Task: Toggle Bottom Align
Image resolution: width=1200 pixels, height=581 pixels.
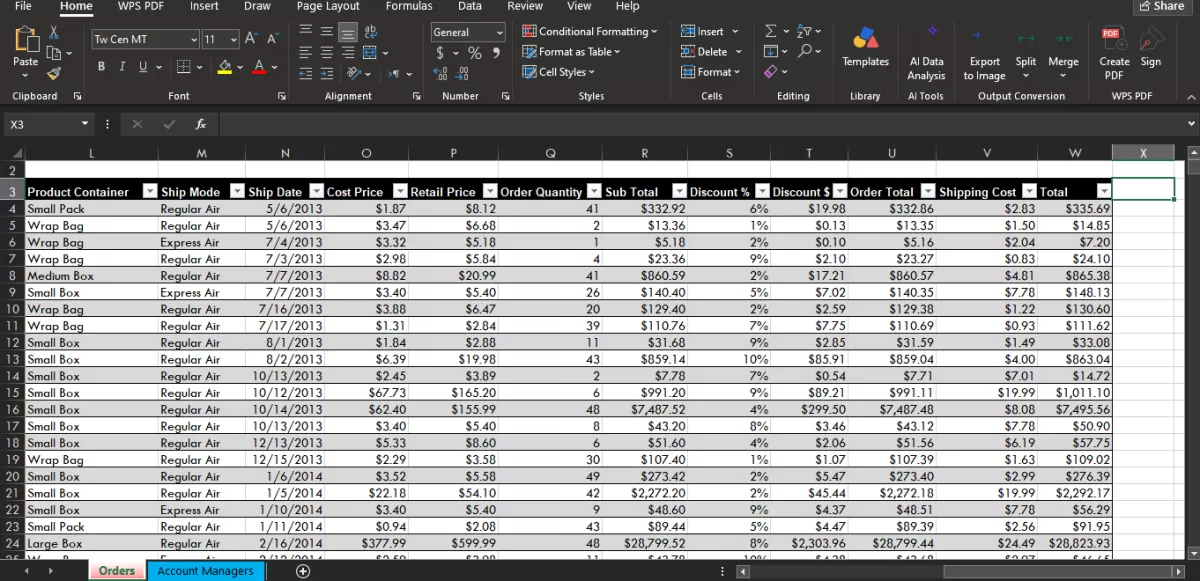Action: (348, 33)
